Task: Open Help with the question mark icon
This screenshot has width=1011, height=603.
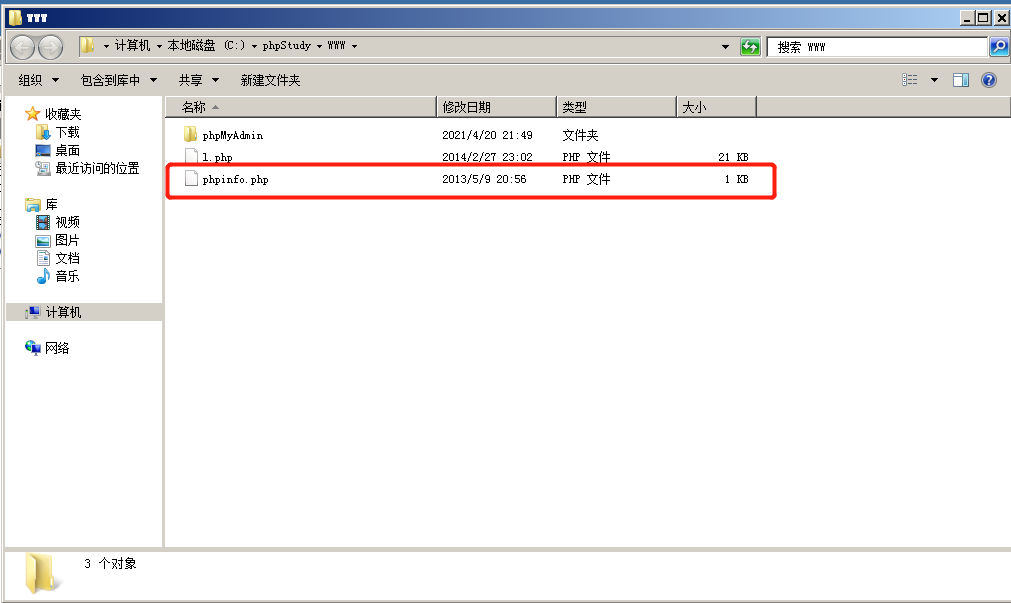Action: (x=988, y=80)
